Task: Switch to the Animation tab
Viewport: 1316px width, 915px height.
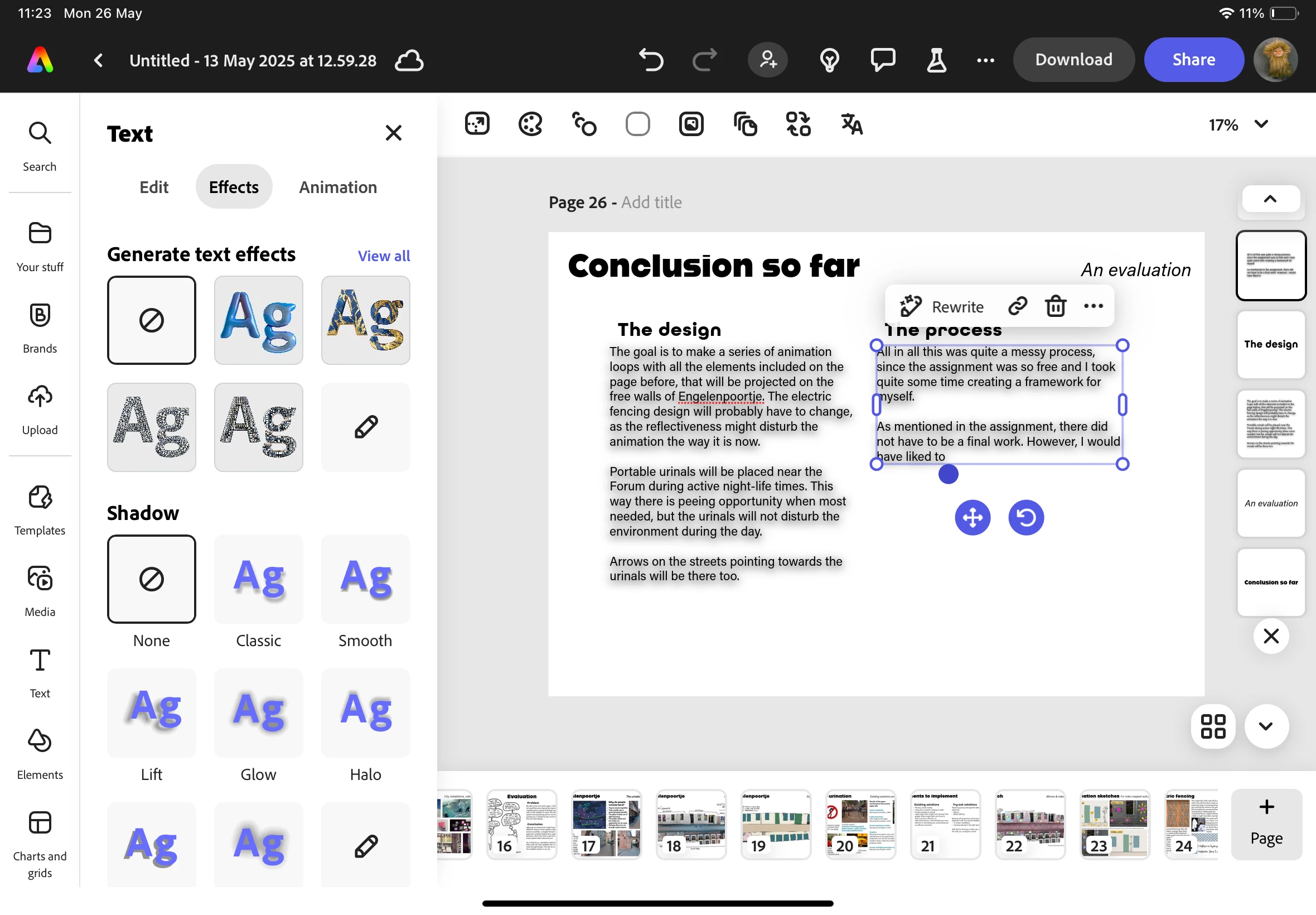Action: [x=337, y=187]
